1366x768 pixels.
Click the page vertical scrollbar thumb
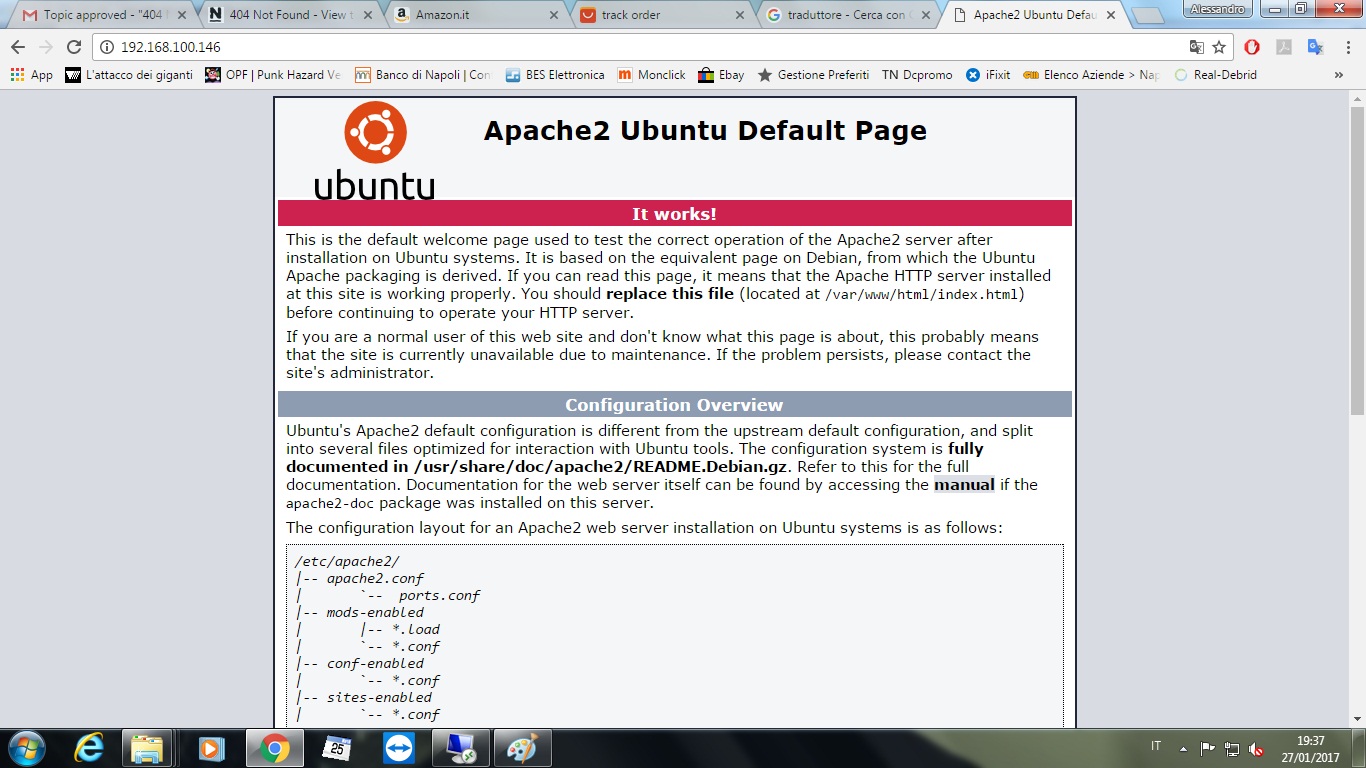1357,260
